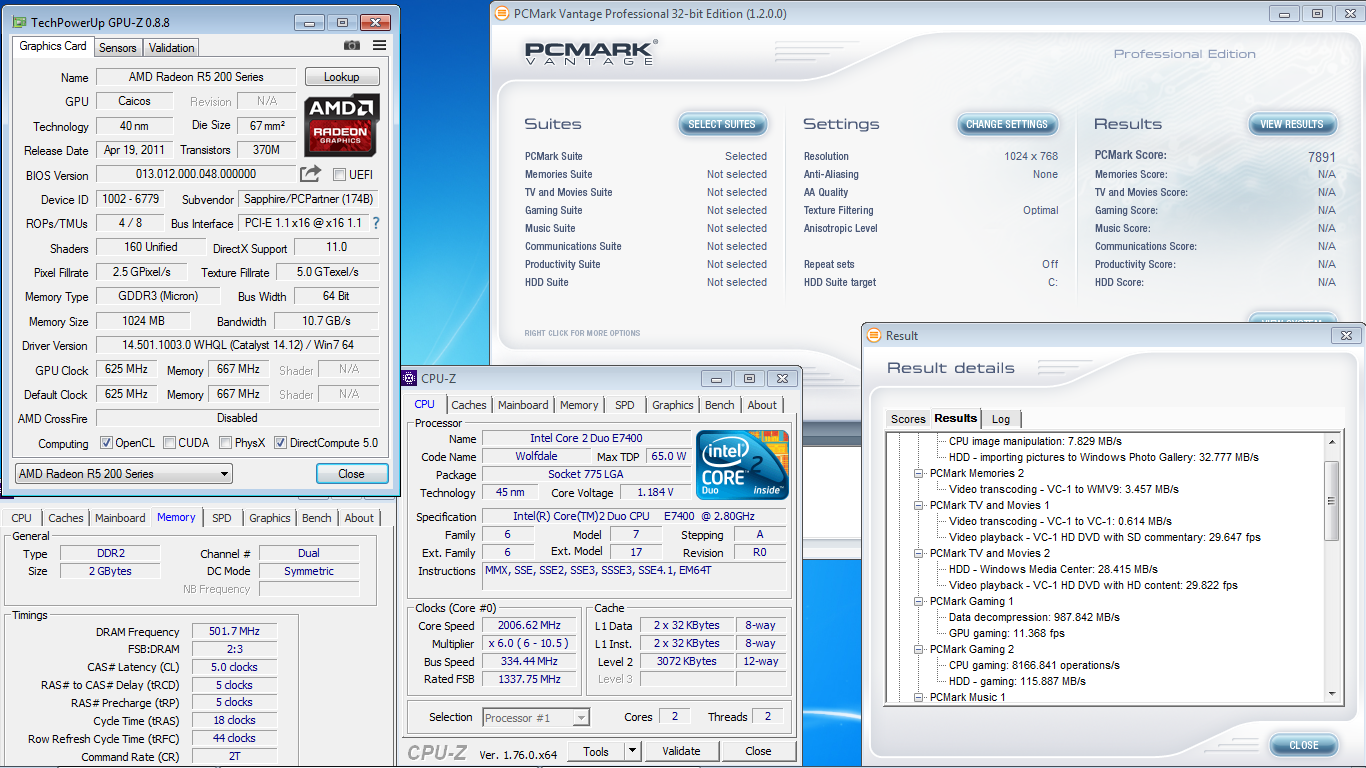Click the HDD Suite row in Suites
The width and height of the screenshot is (1366, 768).
point(646,282)
